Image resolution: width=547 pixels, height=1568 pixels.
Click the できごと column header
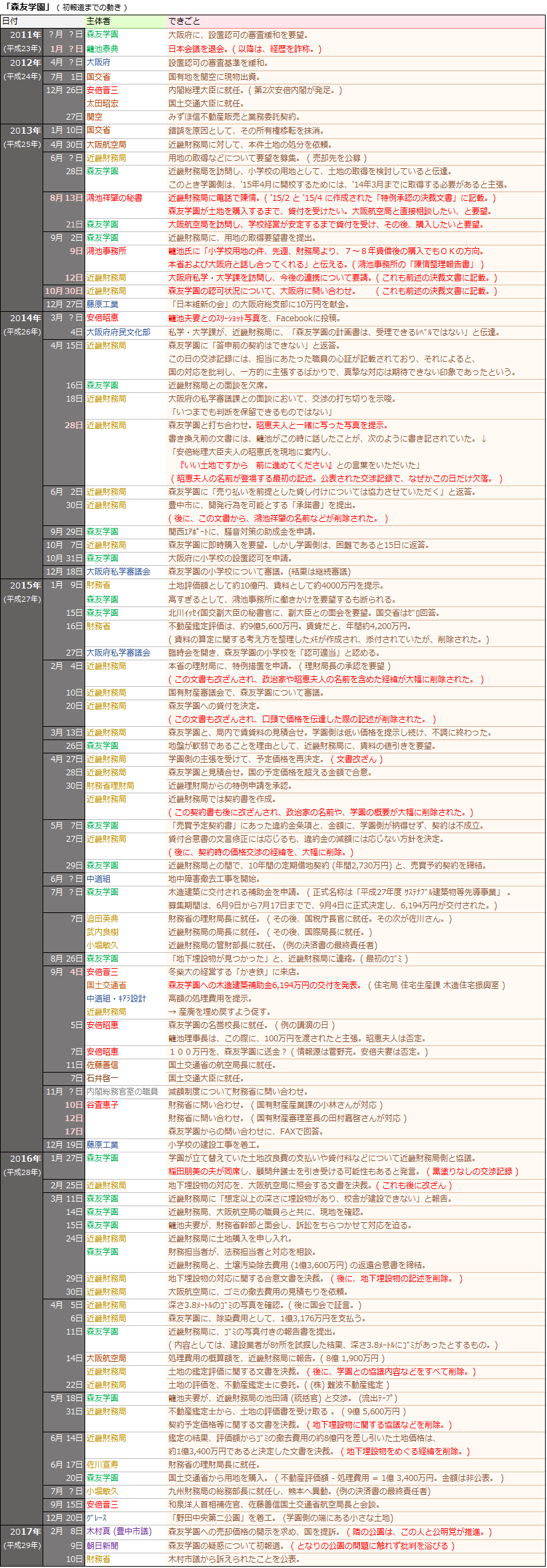(x=184, y=21)
